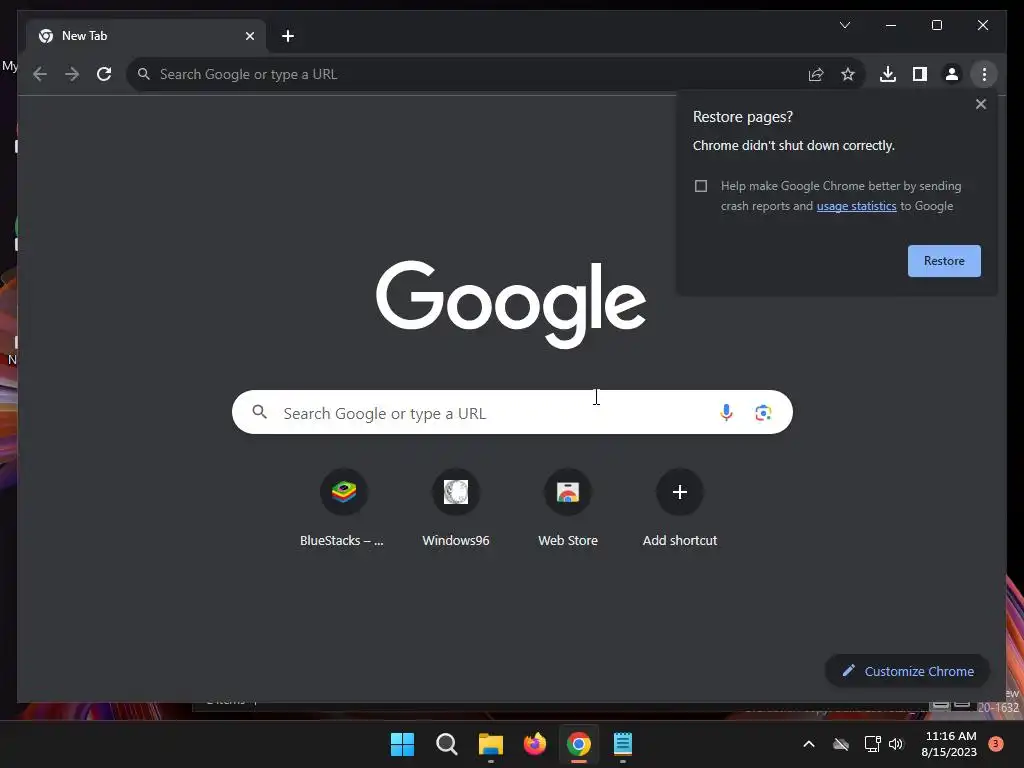Show hidden tray icons chevron
1024x768 pixels.
[808, 744]
